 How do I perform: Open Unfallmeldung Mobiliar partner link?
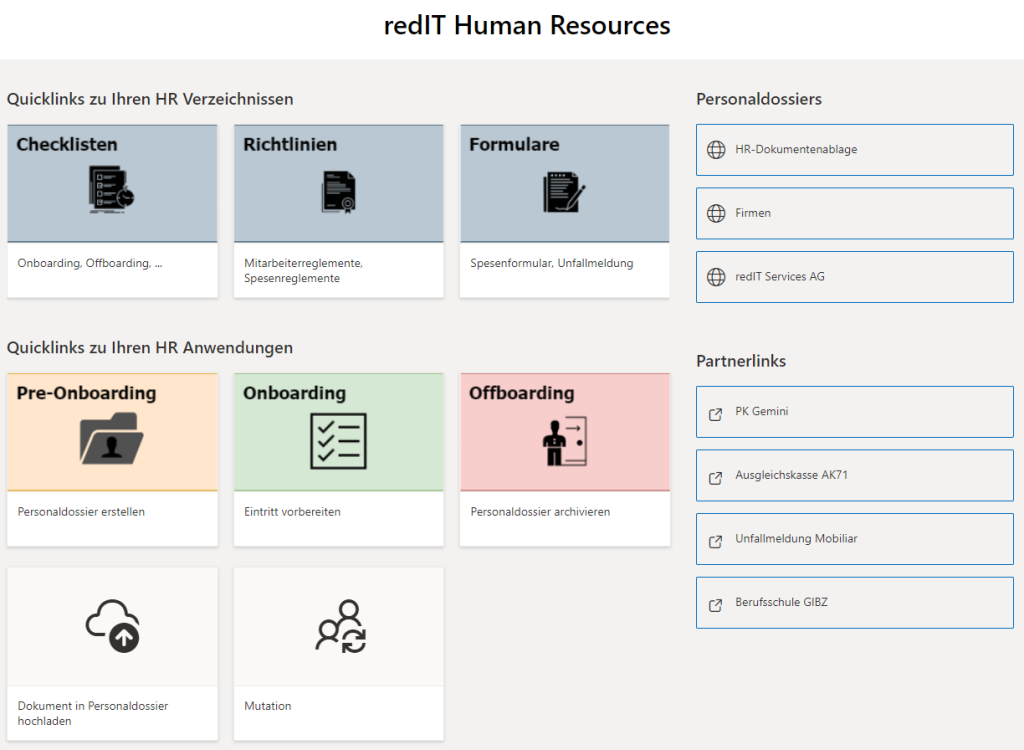click(796, 539)
